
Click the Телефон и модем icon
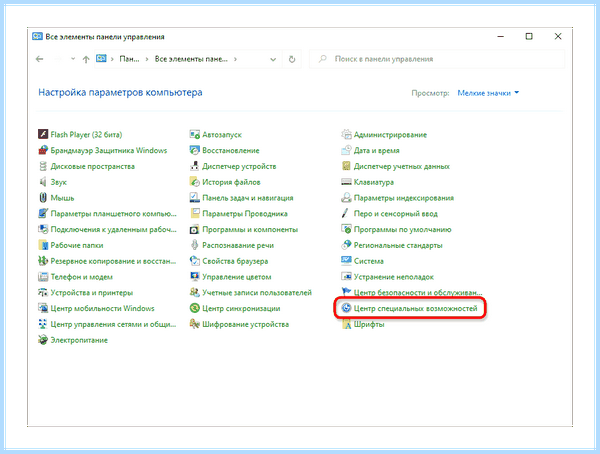42,277
